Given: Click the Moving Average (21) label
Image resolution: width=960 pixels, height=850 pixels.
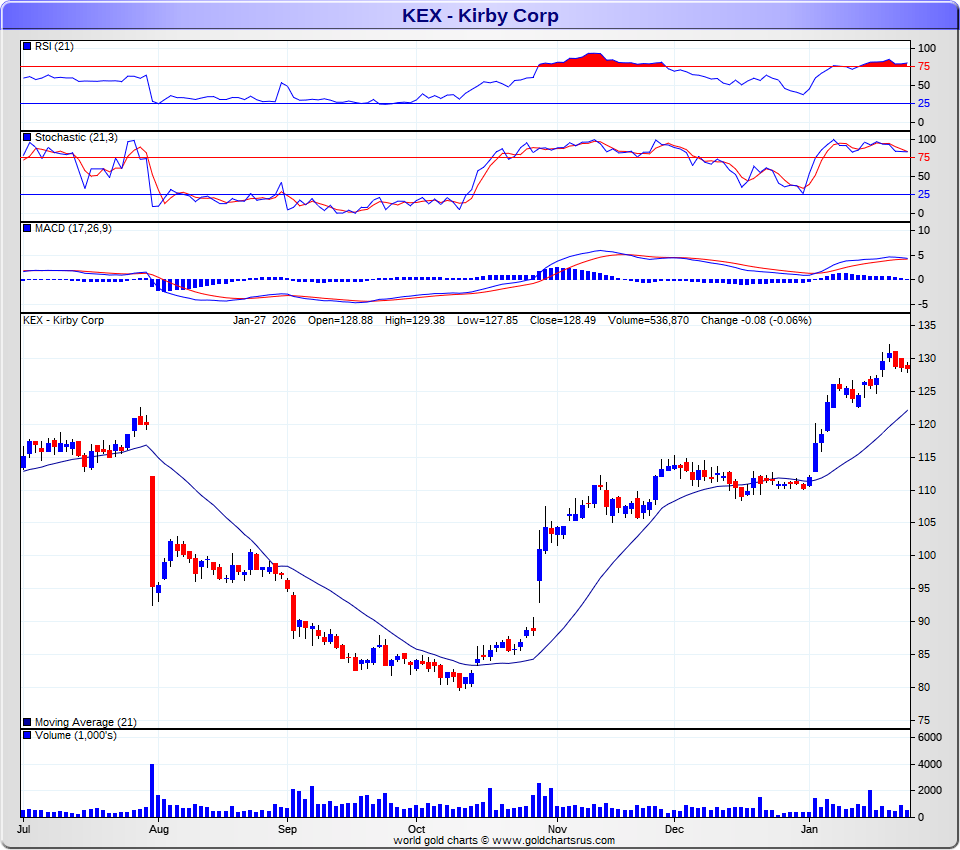Looking at the screenshot, I should (86, 722).
